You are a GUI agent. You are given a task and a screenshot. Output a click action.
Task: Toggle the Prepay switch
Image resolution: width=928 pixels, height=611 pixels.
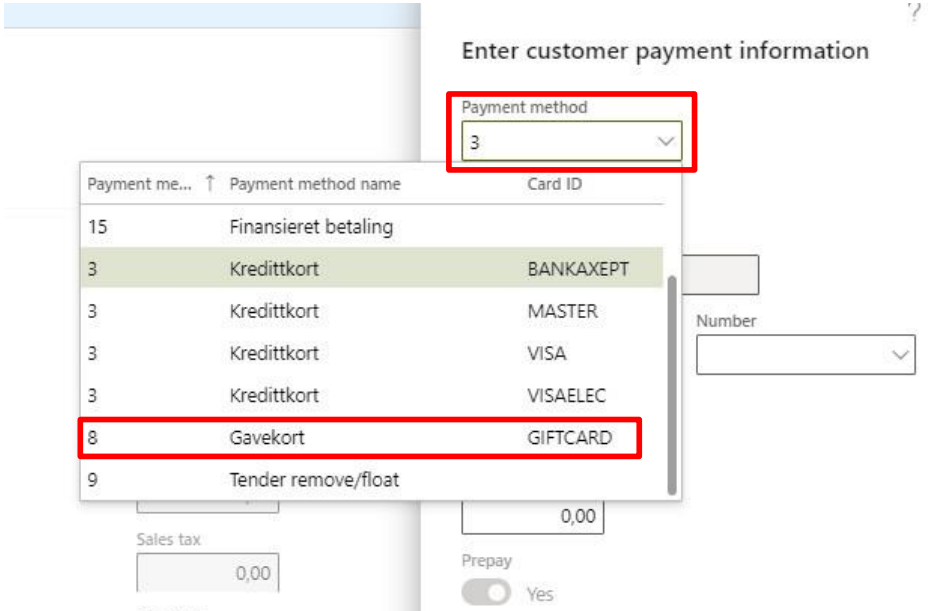click(x=486, y=593)
